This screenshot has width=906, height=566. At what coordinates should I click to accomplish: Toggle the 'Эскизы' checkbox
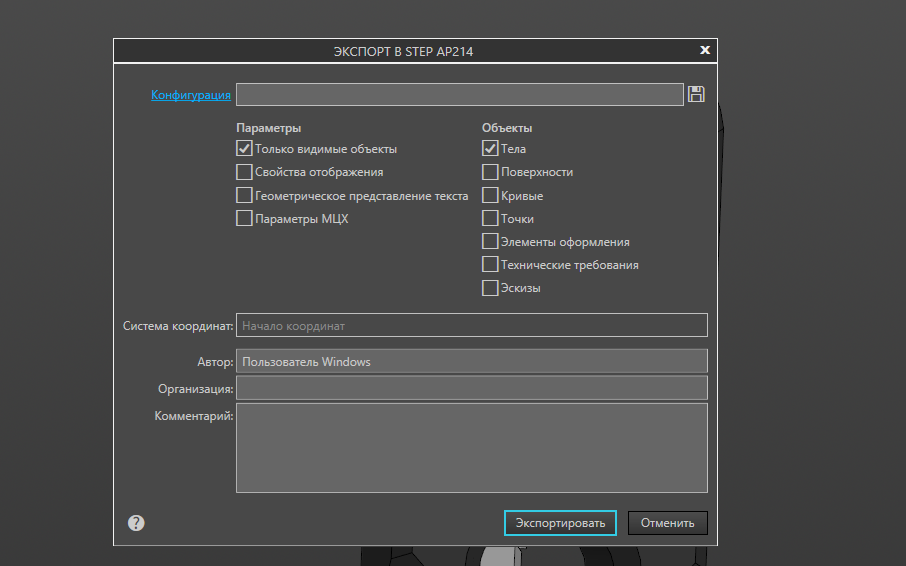[x=490, y=289]
